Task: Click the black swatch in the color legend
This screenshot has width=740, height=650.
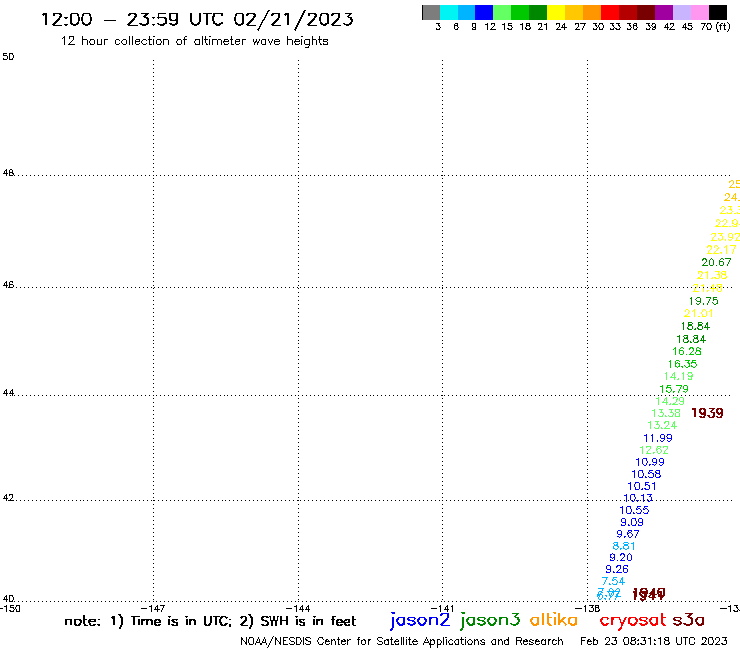Action: point(718,12)
